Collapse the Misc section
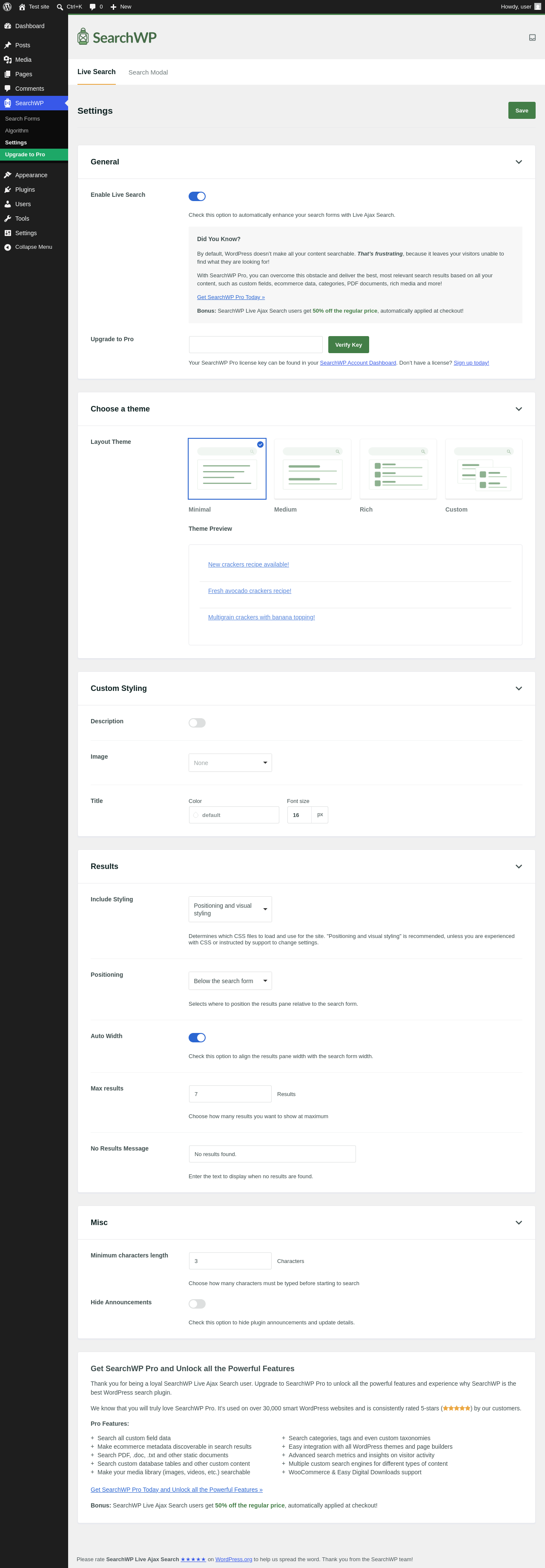Screen dimensions: 545x1568 click(519, 1222)
